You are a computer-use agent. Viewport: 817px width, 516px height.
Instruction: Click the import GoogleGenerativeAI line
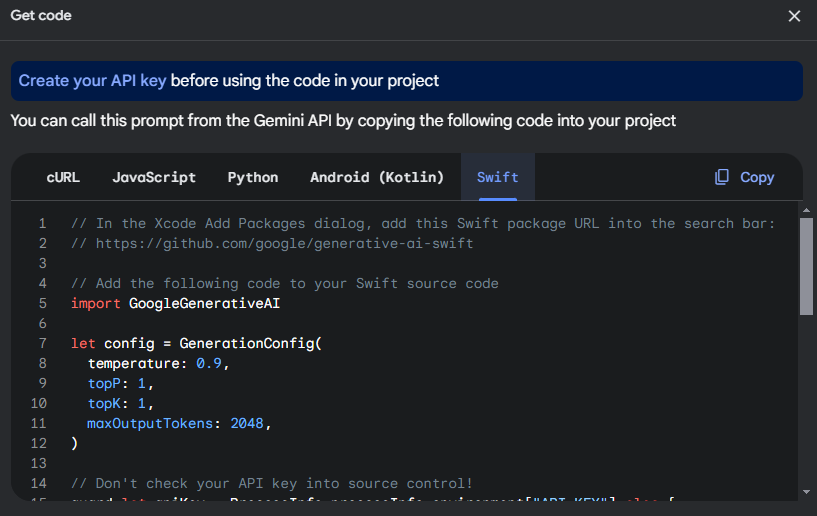coord(176,303)
